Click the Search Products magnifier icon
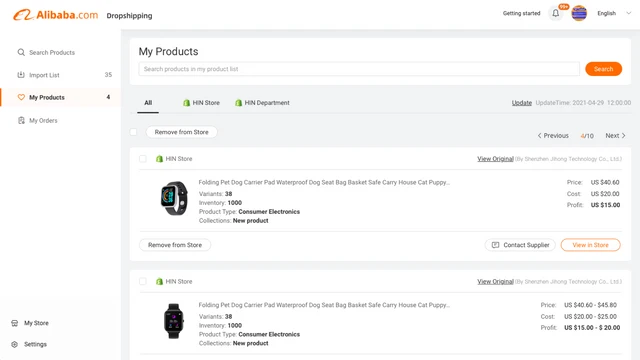The height and width of the screenshot is (360, 640). [x=21, y=52]
